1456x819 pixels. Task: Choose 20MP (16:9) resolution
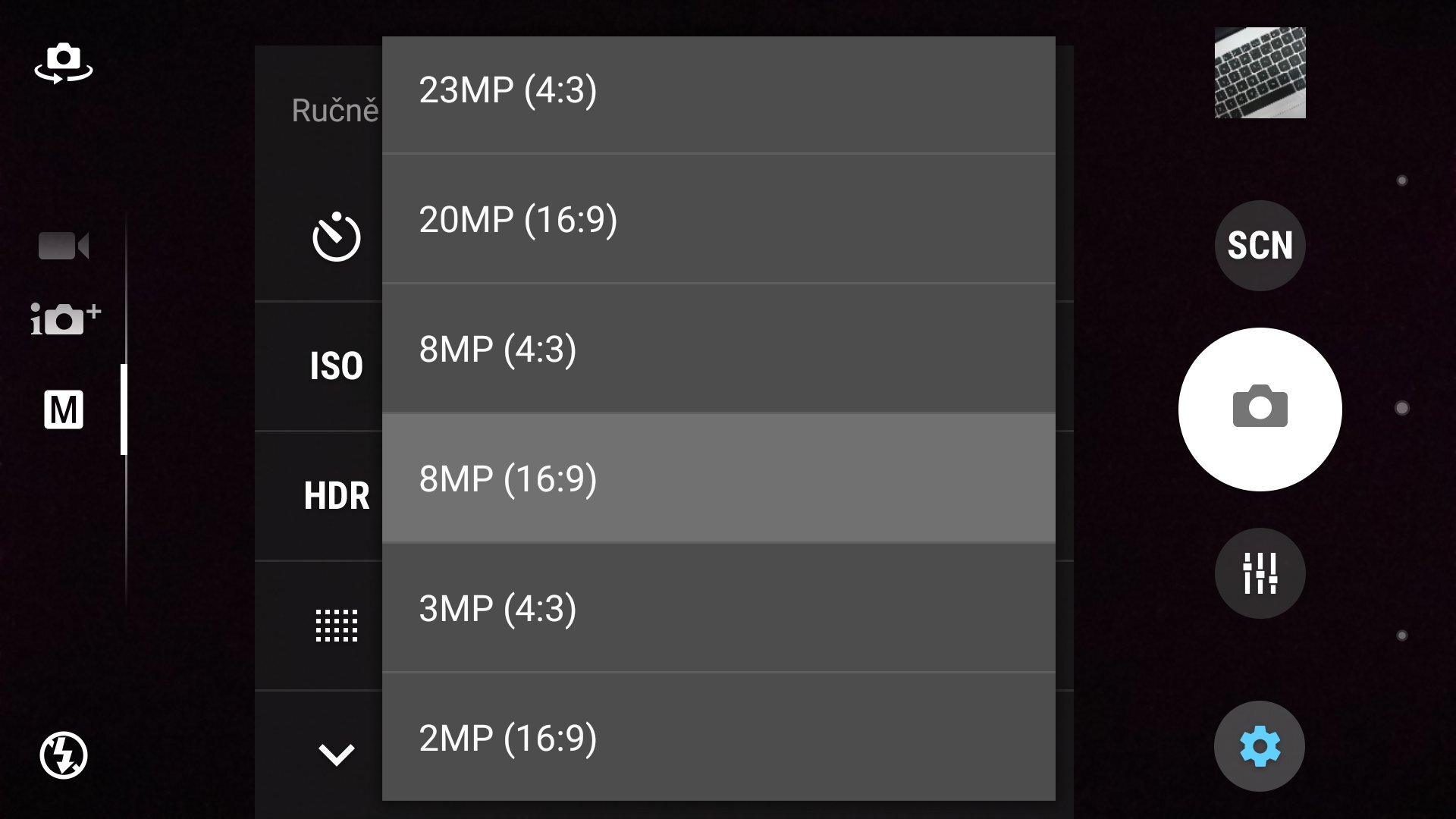coord(717,220)
